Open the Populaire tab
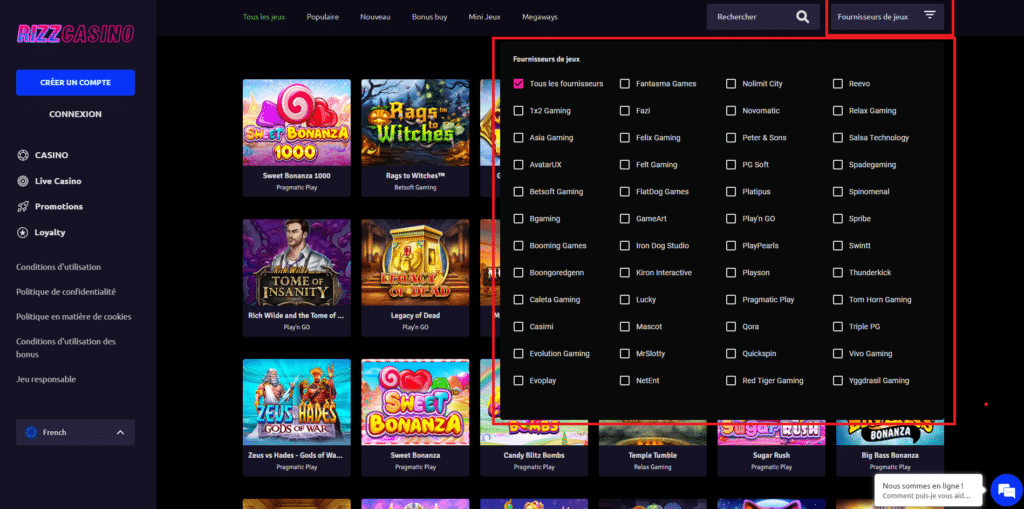Image resolution: width=1024 pixels, height=509 pixels. 323,17
